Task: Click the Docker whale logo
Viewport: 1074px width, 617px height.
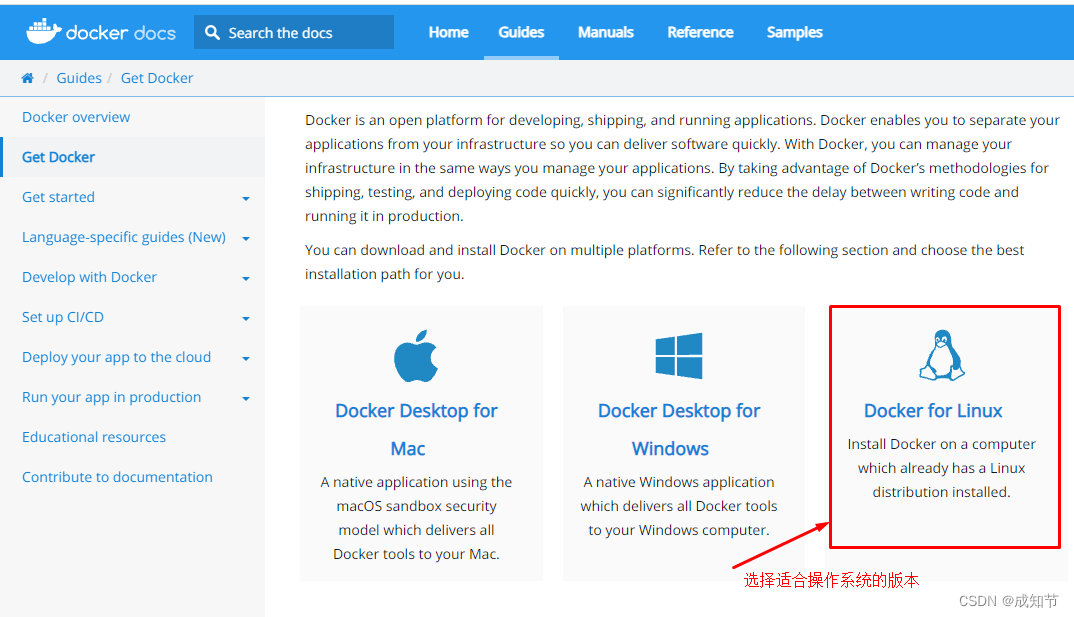Action: [x=43, y=32]
